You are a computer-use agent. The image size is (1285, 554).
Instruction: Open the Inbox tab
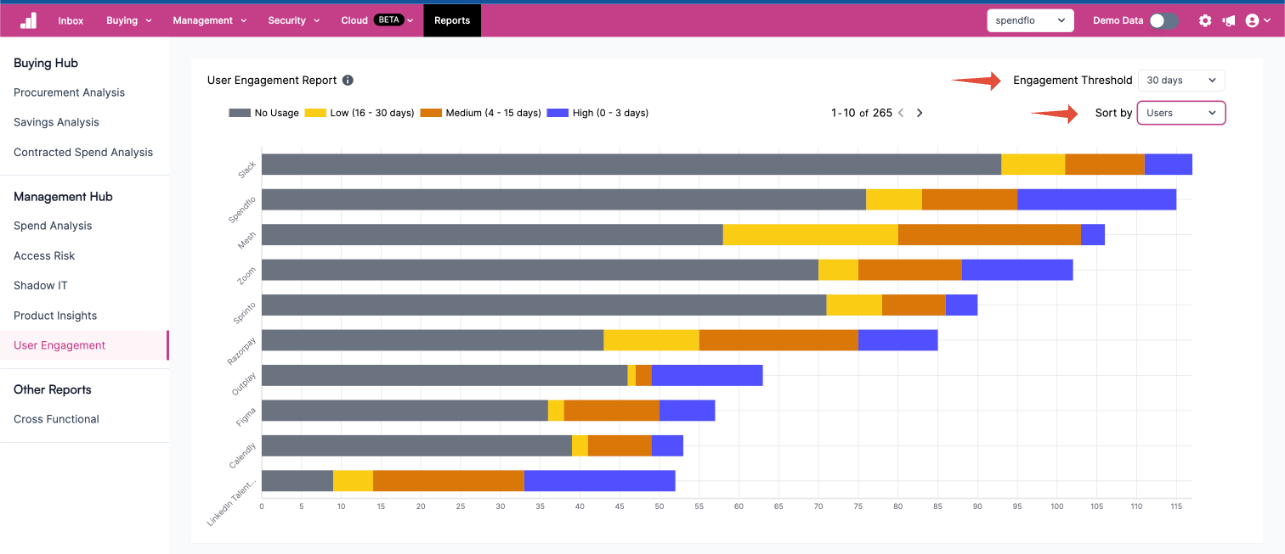[71, 20]
